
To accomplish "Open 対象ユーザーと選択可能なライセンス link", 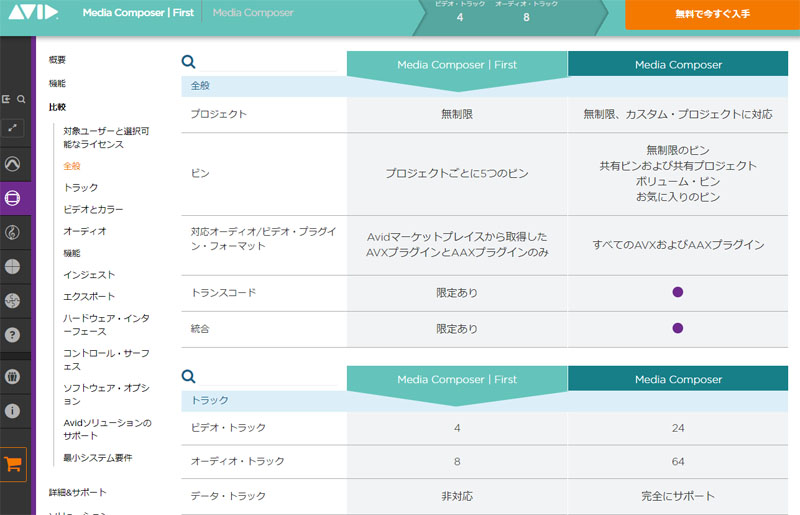I will (106, 138).
